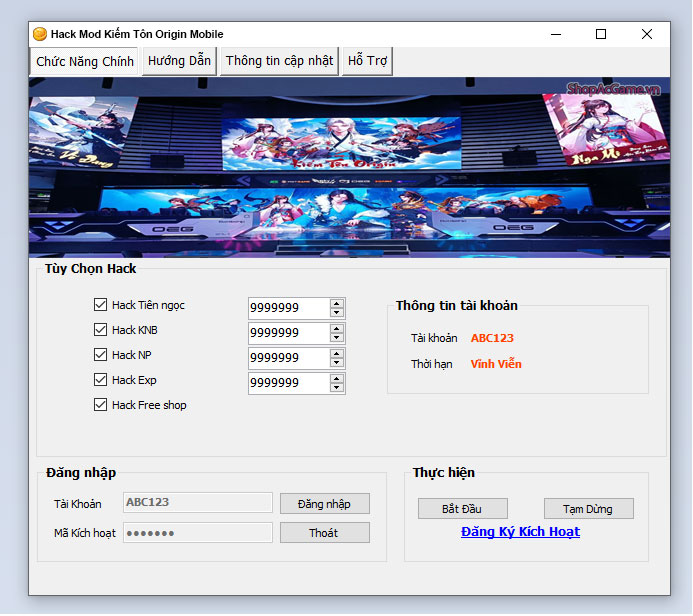Click the Thời hạn label
Viewport: 693px width, 616px height.
tap(431, 364)
